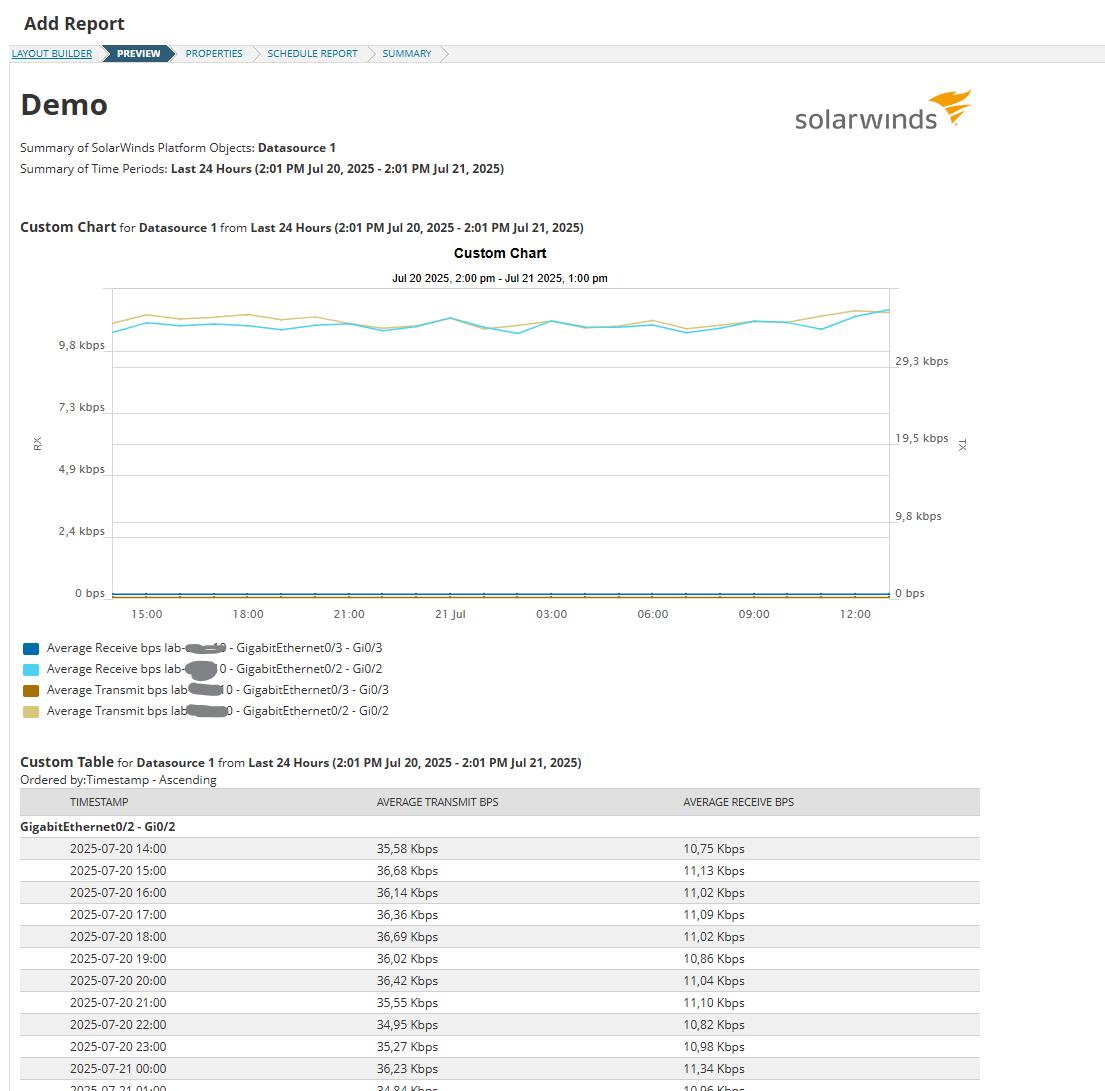This screenshot has height=1091, width=1105.
Task: Click Average Receive bps GigabitEthernet0/3 legend label
Action: pos(214,648)
